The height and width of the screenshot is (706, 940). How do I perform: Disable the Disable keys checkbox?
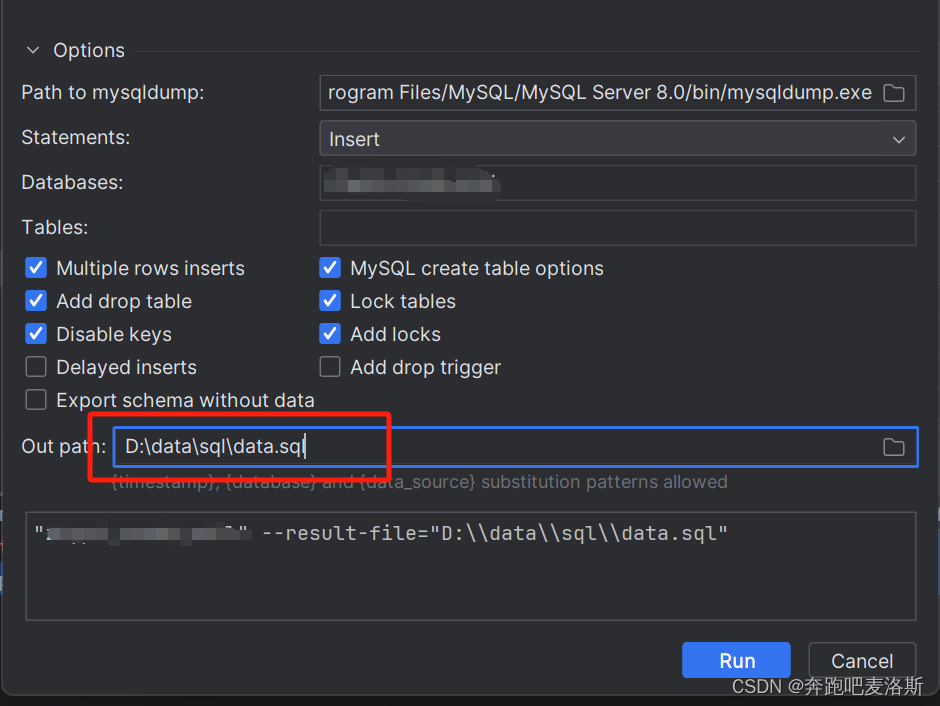pyautogui.click(x=36, y=333)
